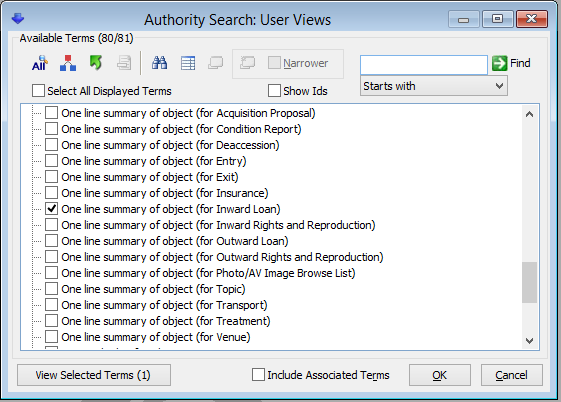Maximize the Authority Search window
The image size is (561, 402).
click(x=497, y=19)
